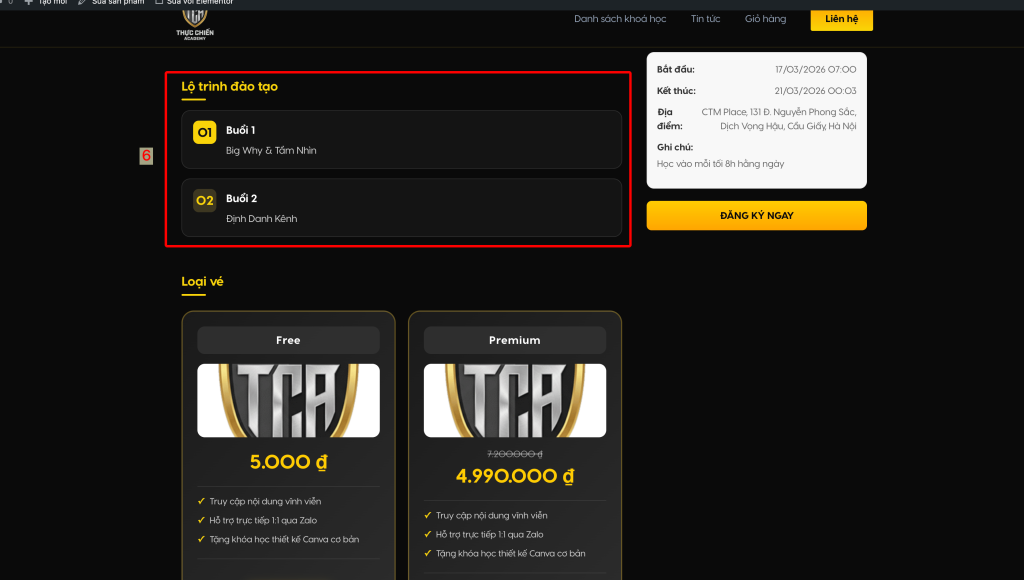The image size is (1024, 580).
Task: Click the Elementor edit icon in admin bar
Action: click(x=159, y=2)
